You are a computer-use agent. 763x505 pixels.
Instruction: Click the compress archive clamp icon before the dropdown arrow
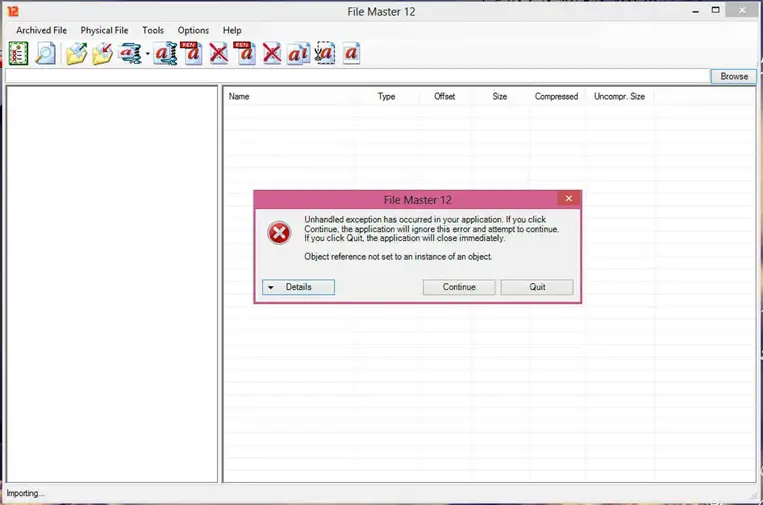[x=130, y=54]
